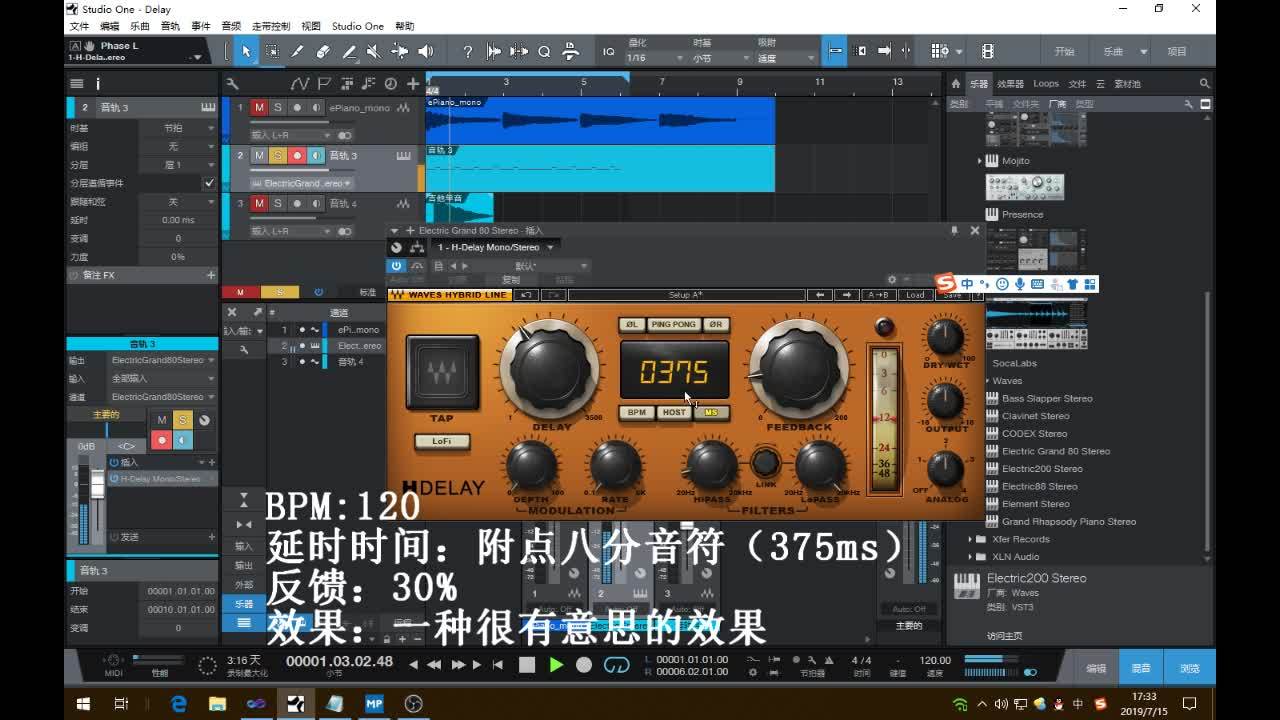This screenshot has height=720, width=1280.
Task: Open the browser home icon
Action: (x=956, y=84)
